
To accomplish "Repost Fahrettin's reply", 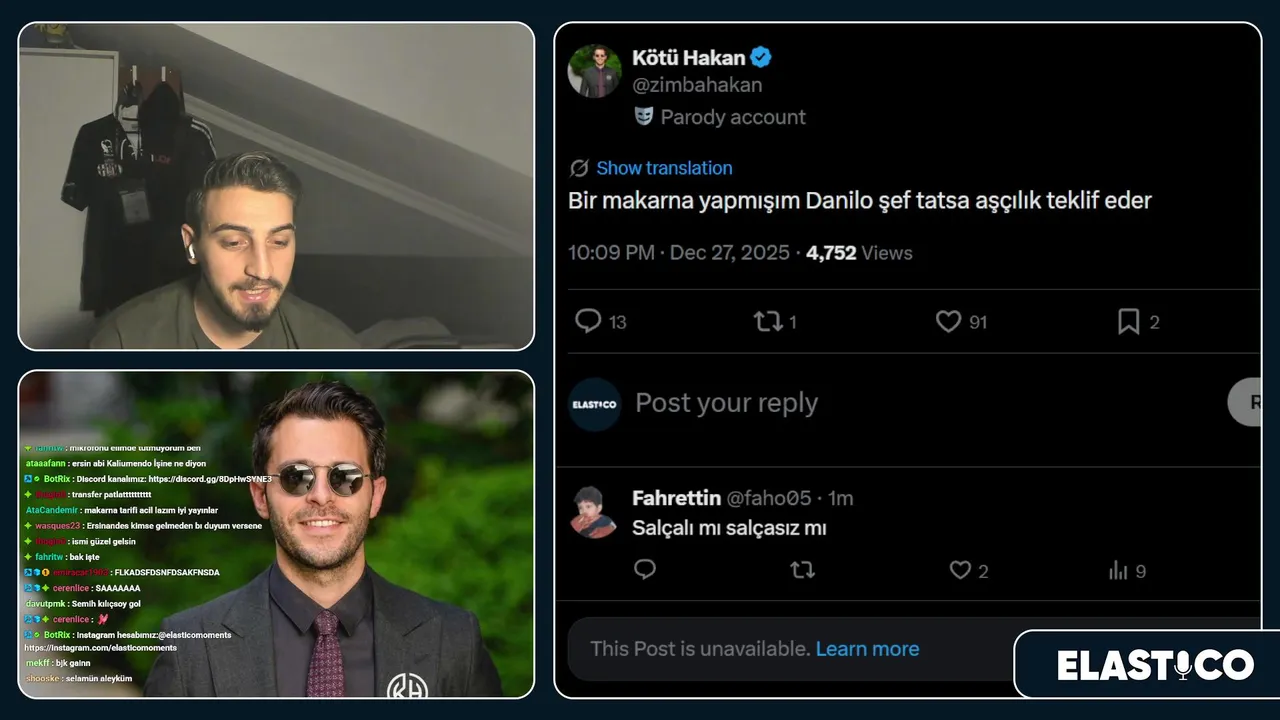I will (802, 570).
